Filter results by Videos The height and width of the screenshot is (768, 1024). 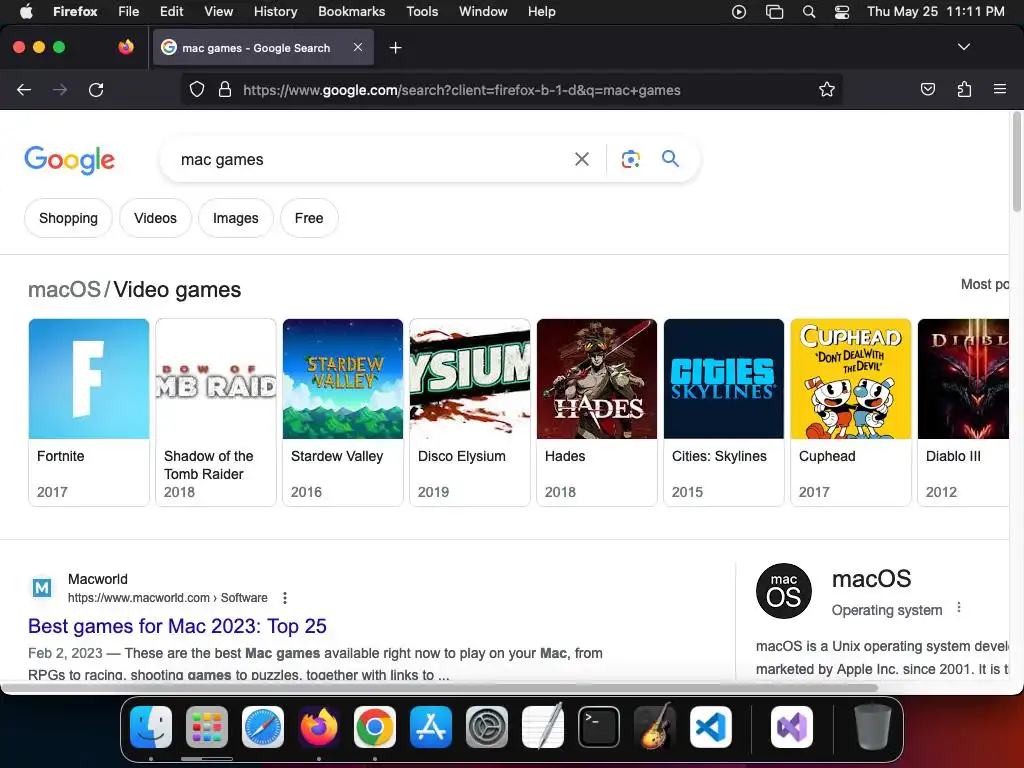click(x=155, y=218)
